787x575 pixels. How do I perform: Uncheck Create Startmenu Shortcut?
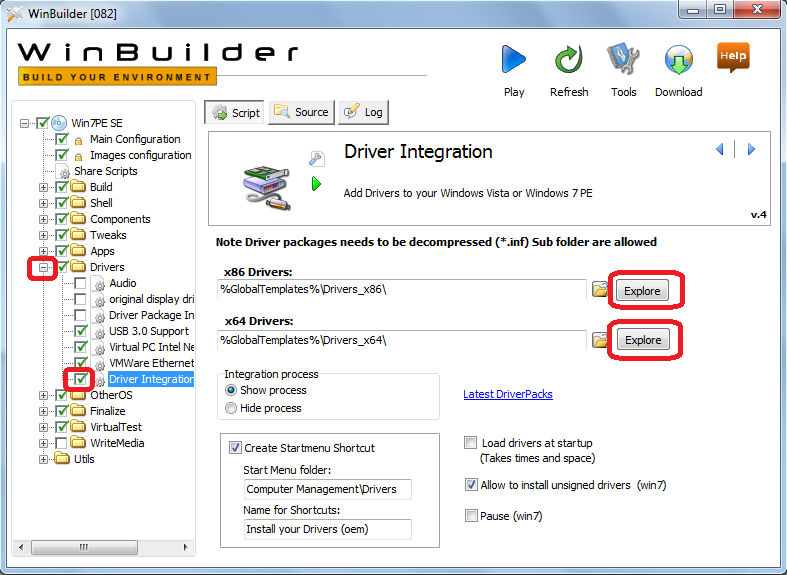pos(235,448)
